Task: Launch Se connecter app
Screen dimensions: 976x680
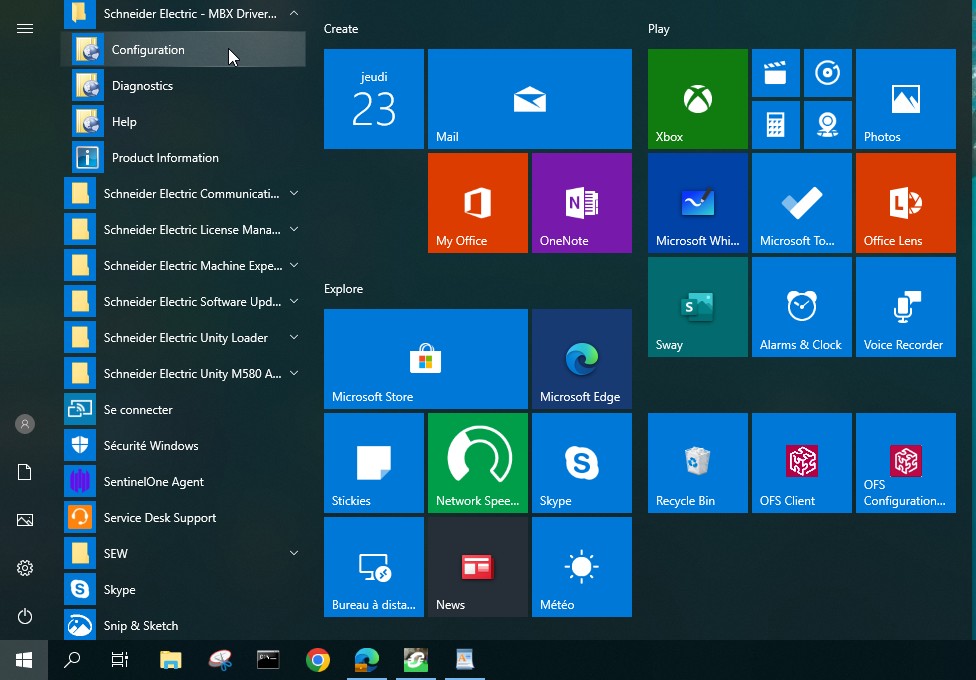Action: (184, 410)
